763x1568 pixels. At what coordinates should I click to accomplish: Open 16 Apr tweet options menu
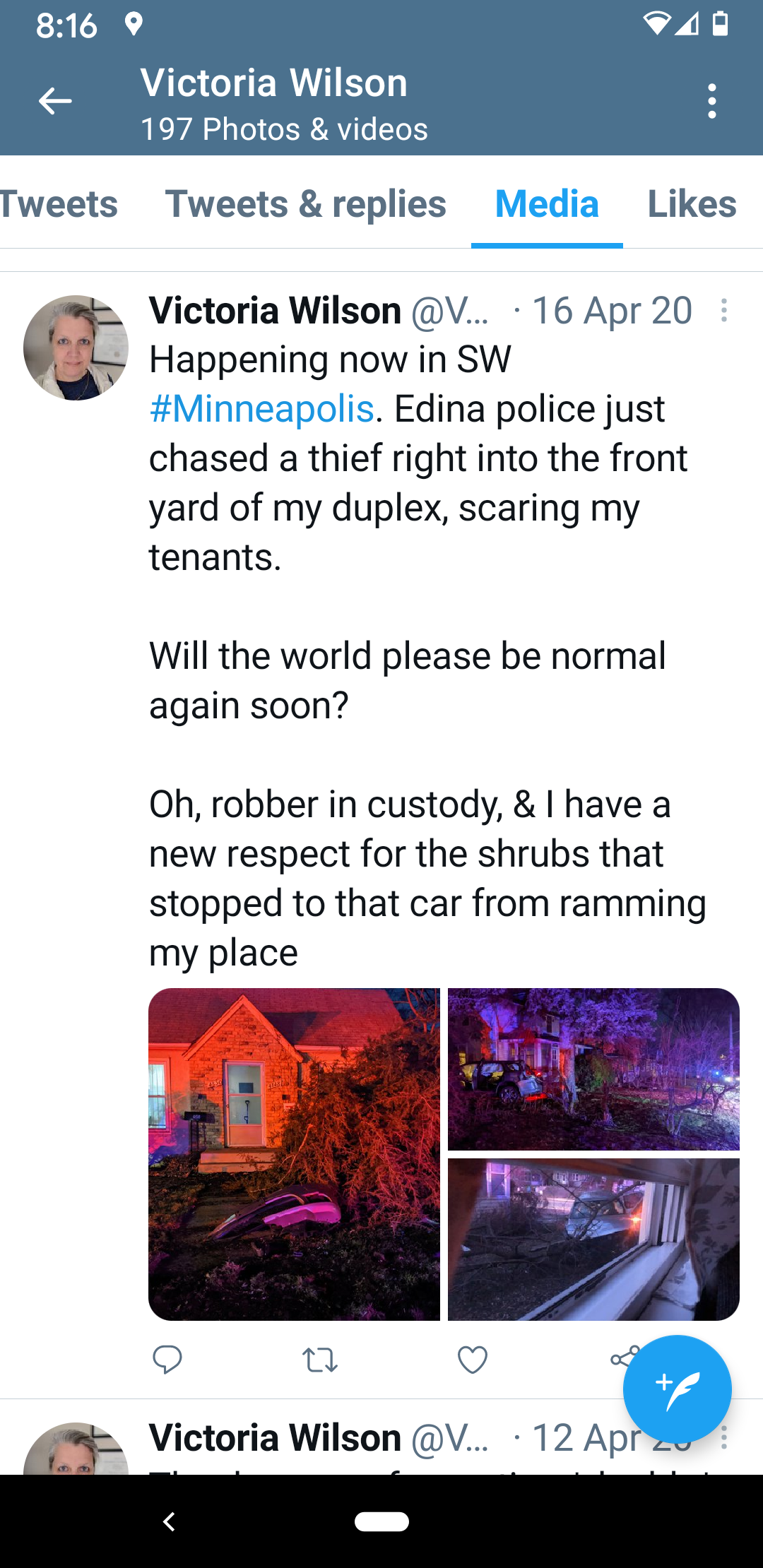point(724,310)
